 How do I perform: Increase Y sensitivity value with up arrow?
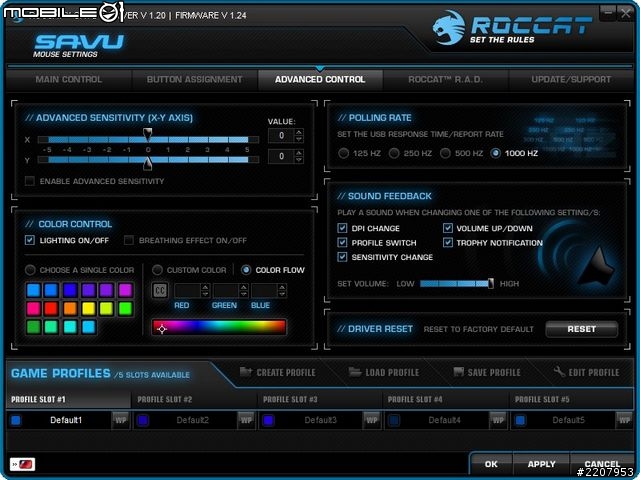[299, 153]
